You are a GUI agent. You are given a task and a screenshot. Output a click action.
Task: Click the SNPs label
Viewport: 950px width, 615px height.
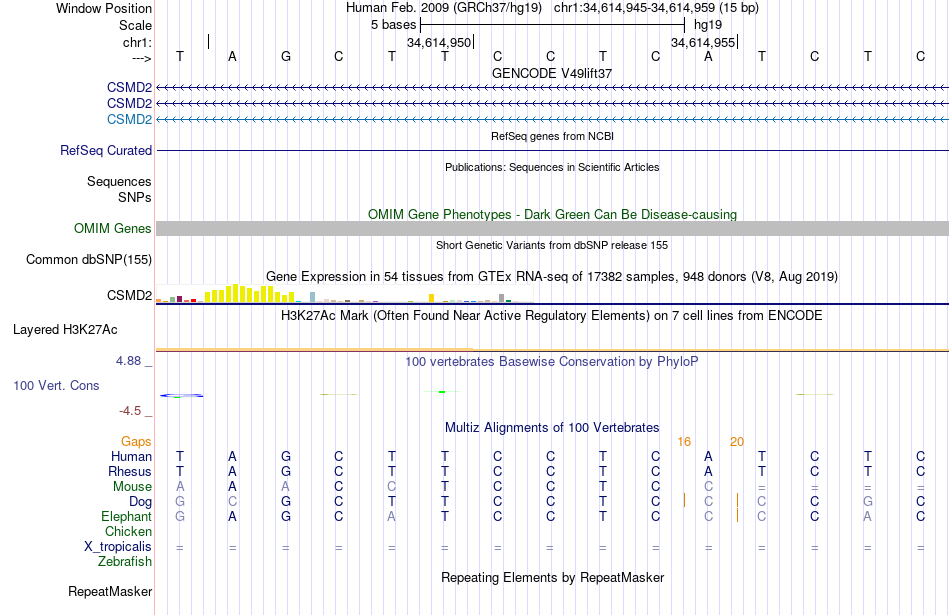click(x=135, y=198)
